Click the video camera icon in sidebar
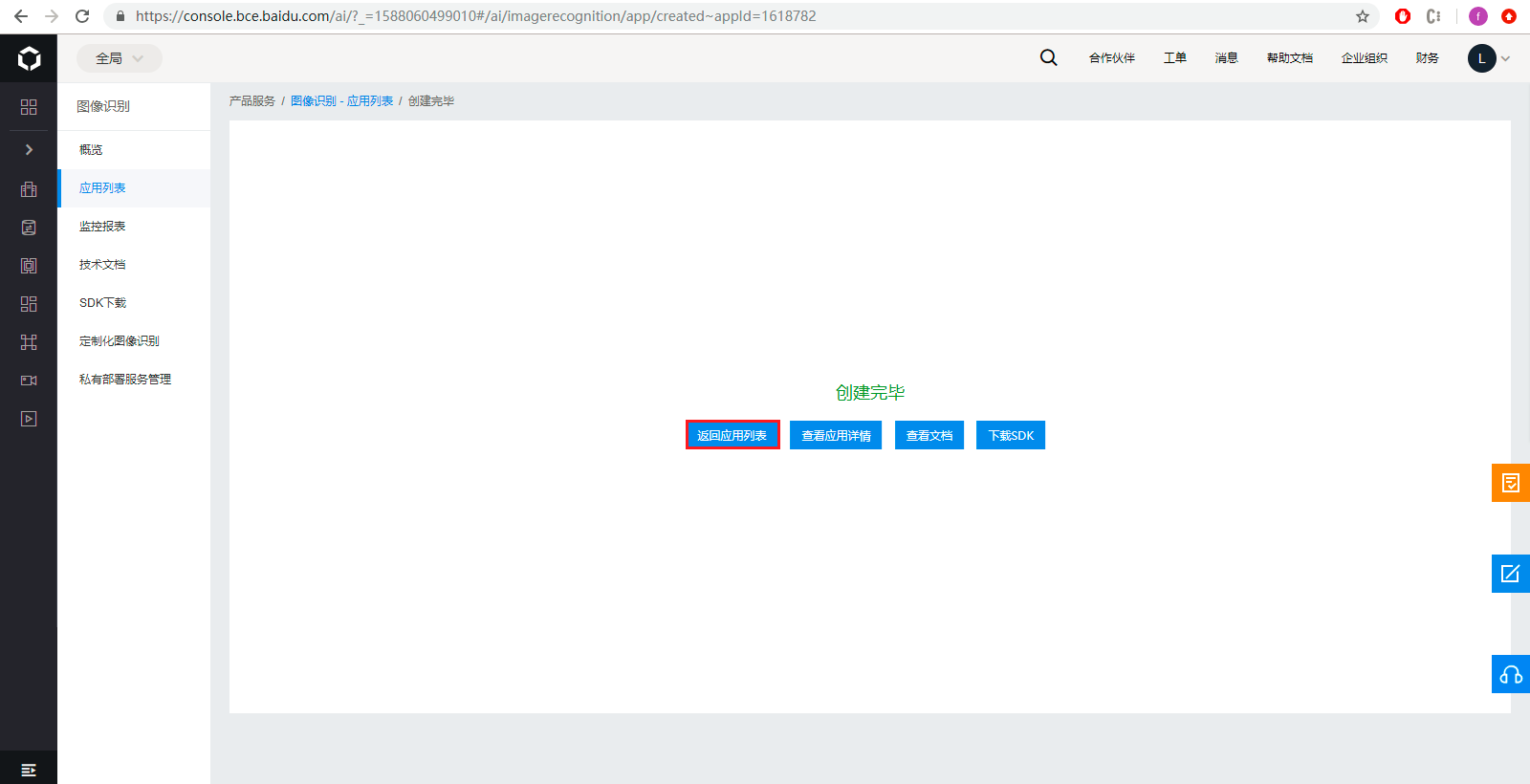 point(29,381)
